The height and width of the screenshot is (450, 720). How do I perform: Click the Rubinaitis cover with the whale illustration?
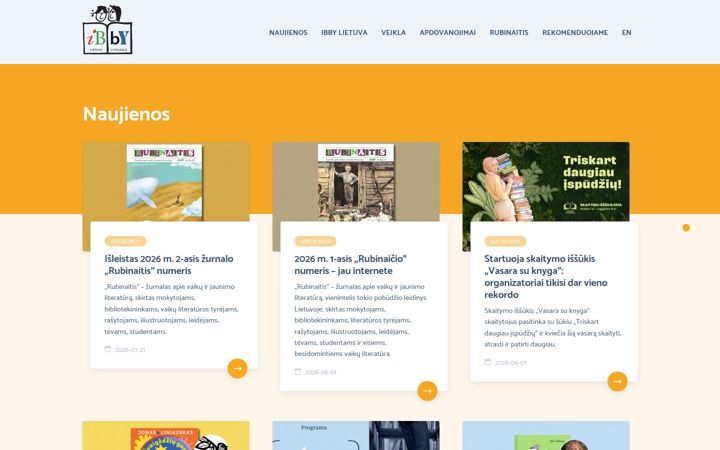point(166,182)
